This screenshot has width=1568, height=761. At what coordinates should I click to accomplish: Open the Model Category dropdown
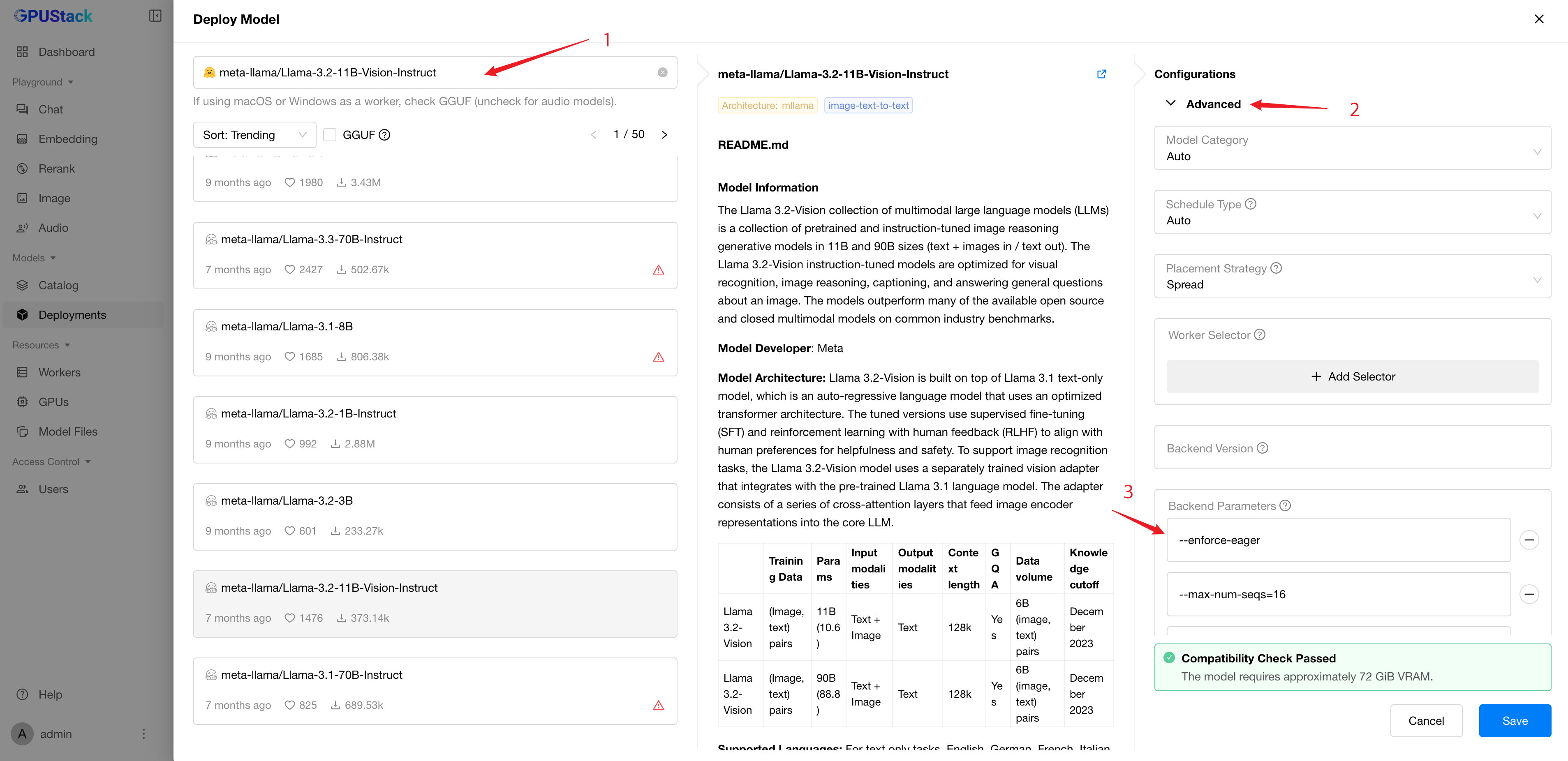pos(1352,148)
